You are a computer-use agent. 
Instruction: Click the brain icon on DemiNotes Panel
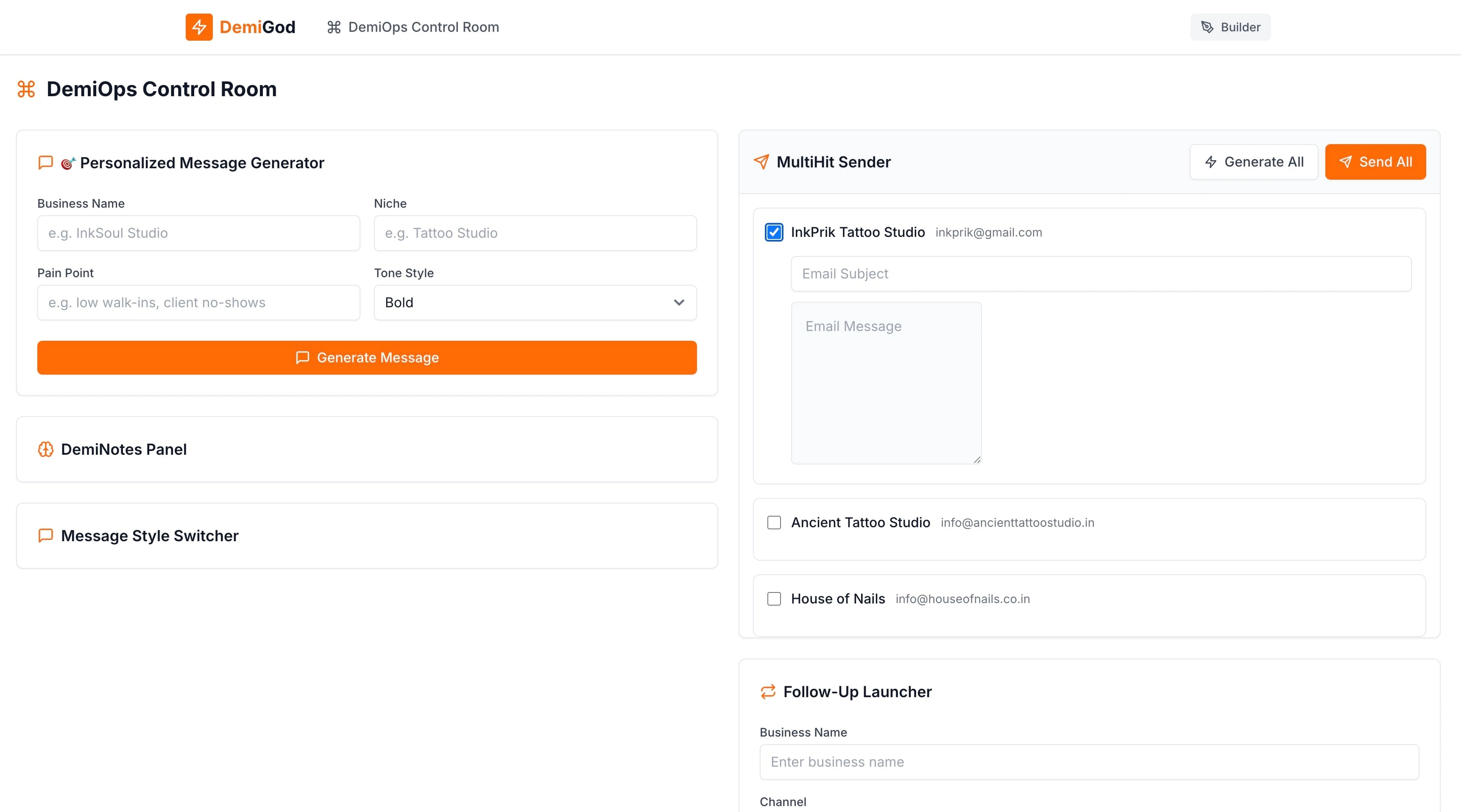(x=45, y=449)
